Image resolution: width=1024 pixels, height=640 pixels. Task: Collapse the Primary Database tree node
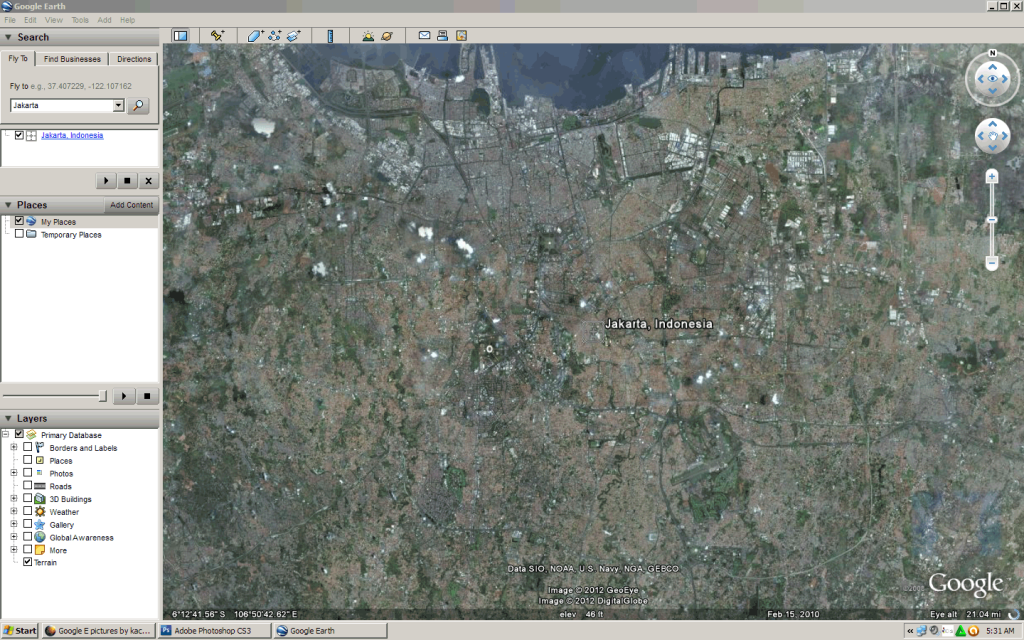pyautogui.click(x=5, y=434)
